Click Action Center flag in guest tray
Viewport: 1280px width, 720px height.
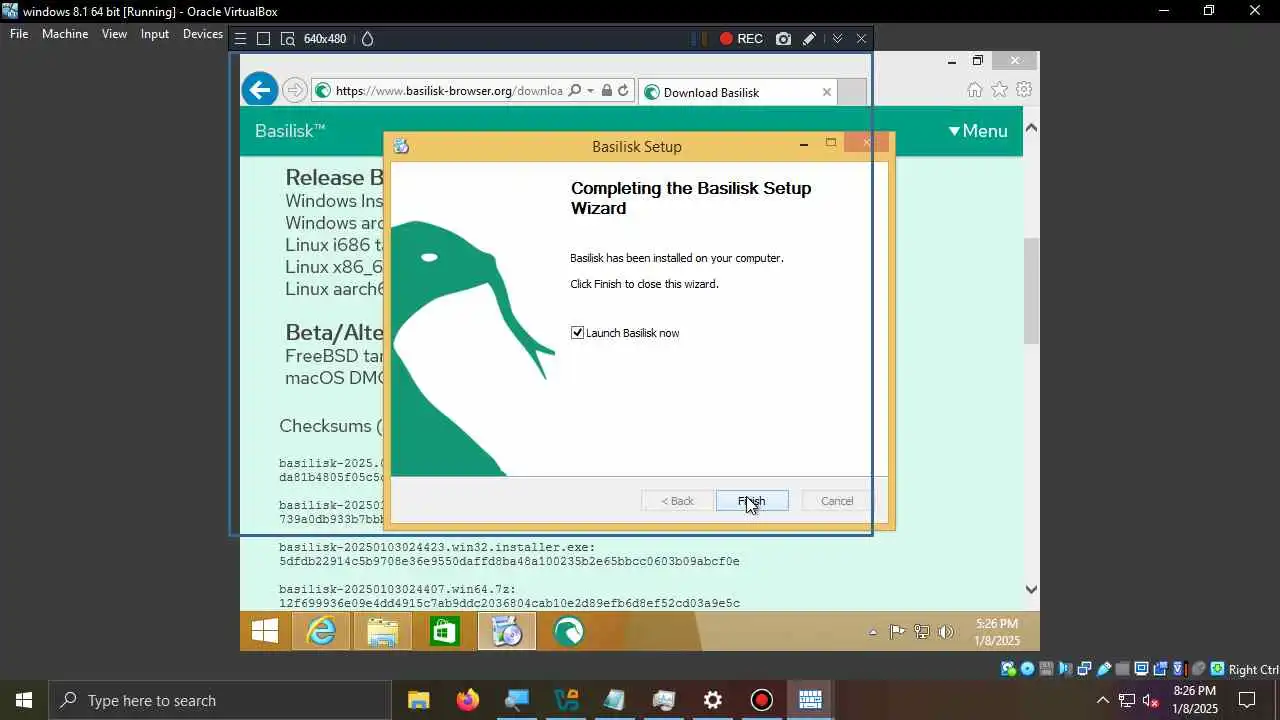897,632
